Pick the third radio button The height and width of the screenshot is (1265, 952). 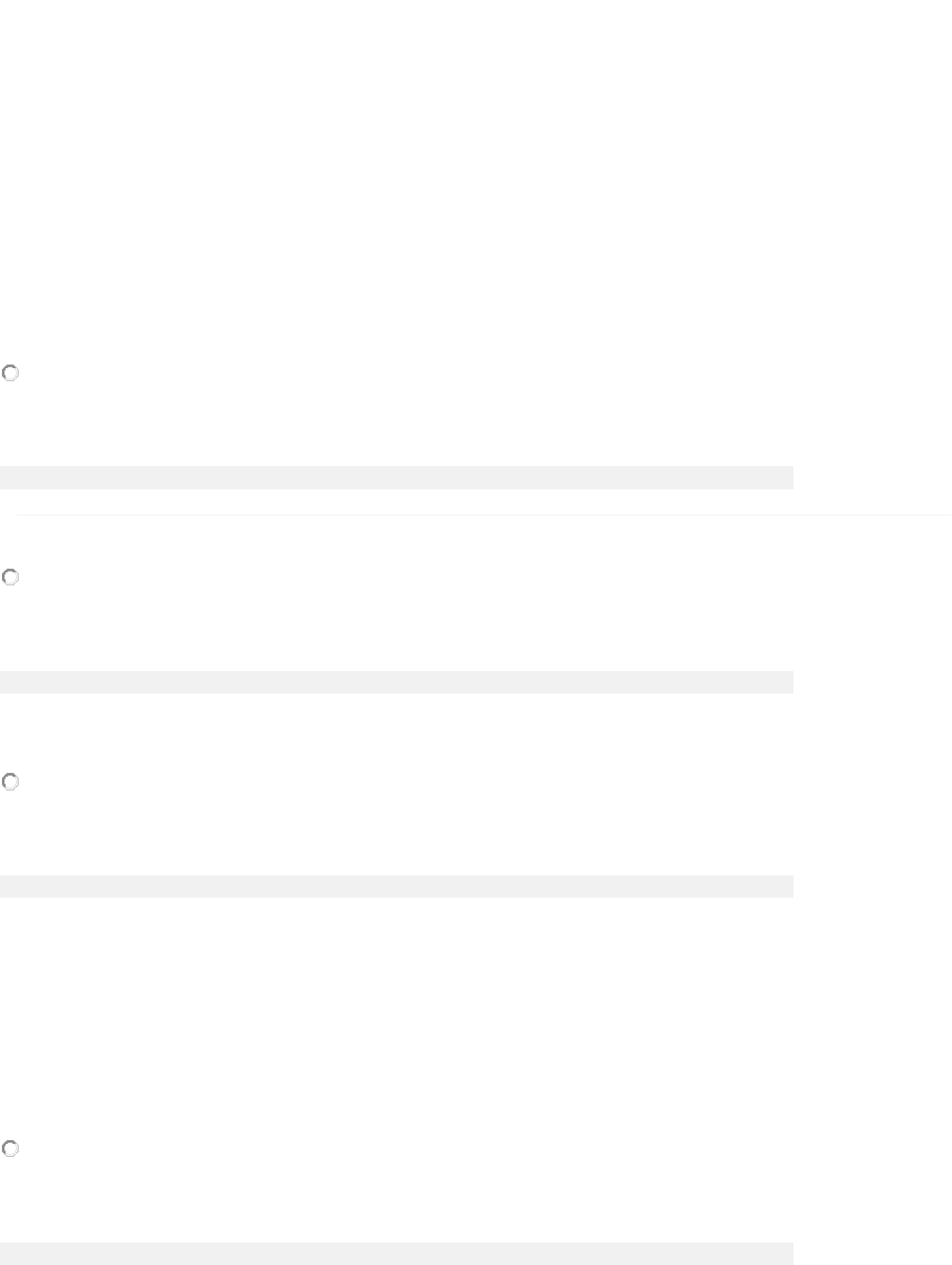pos(10,782)
